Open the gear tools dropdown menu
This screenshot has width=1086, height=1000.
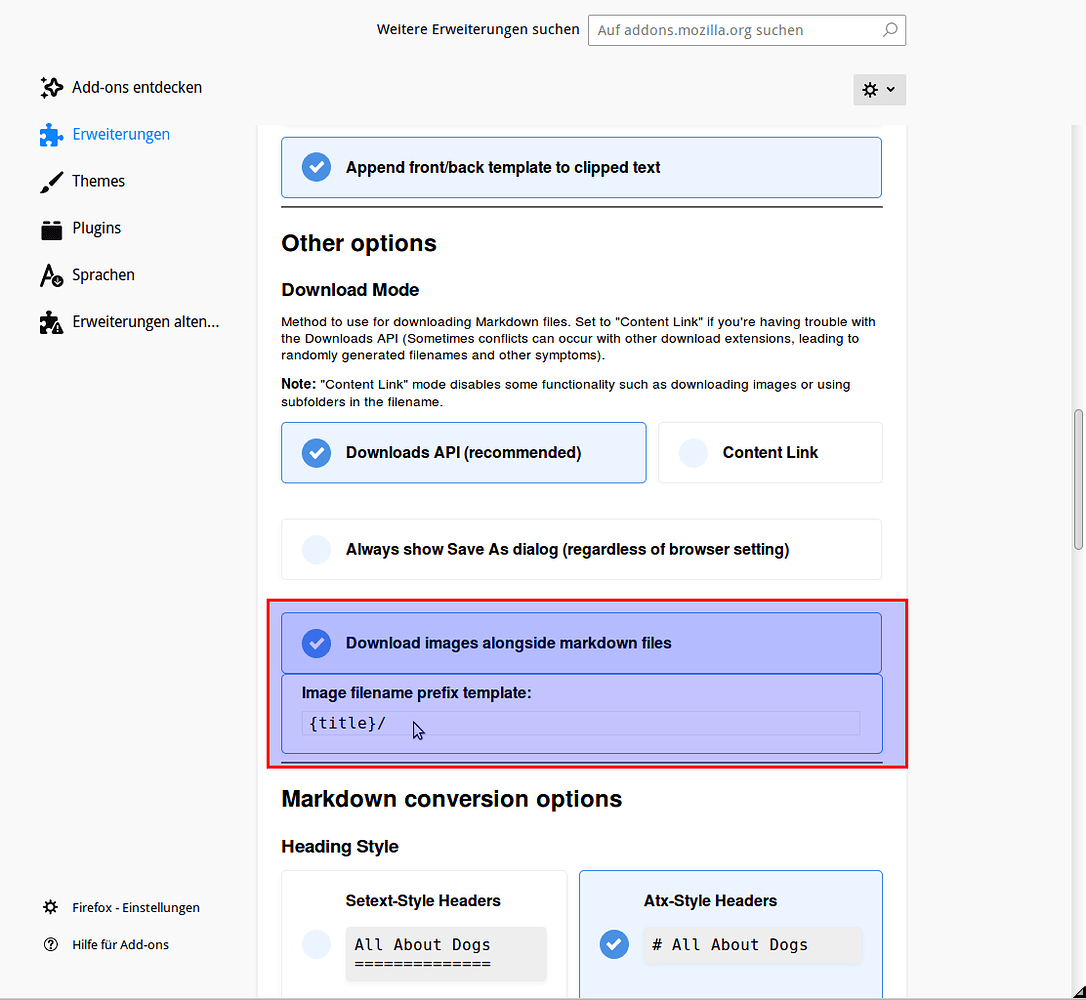coord(879,90)
